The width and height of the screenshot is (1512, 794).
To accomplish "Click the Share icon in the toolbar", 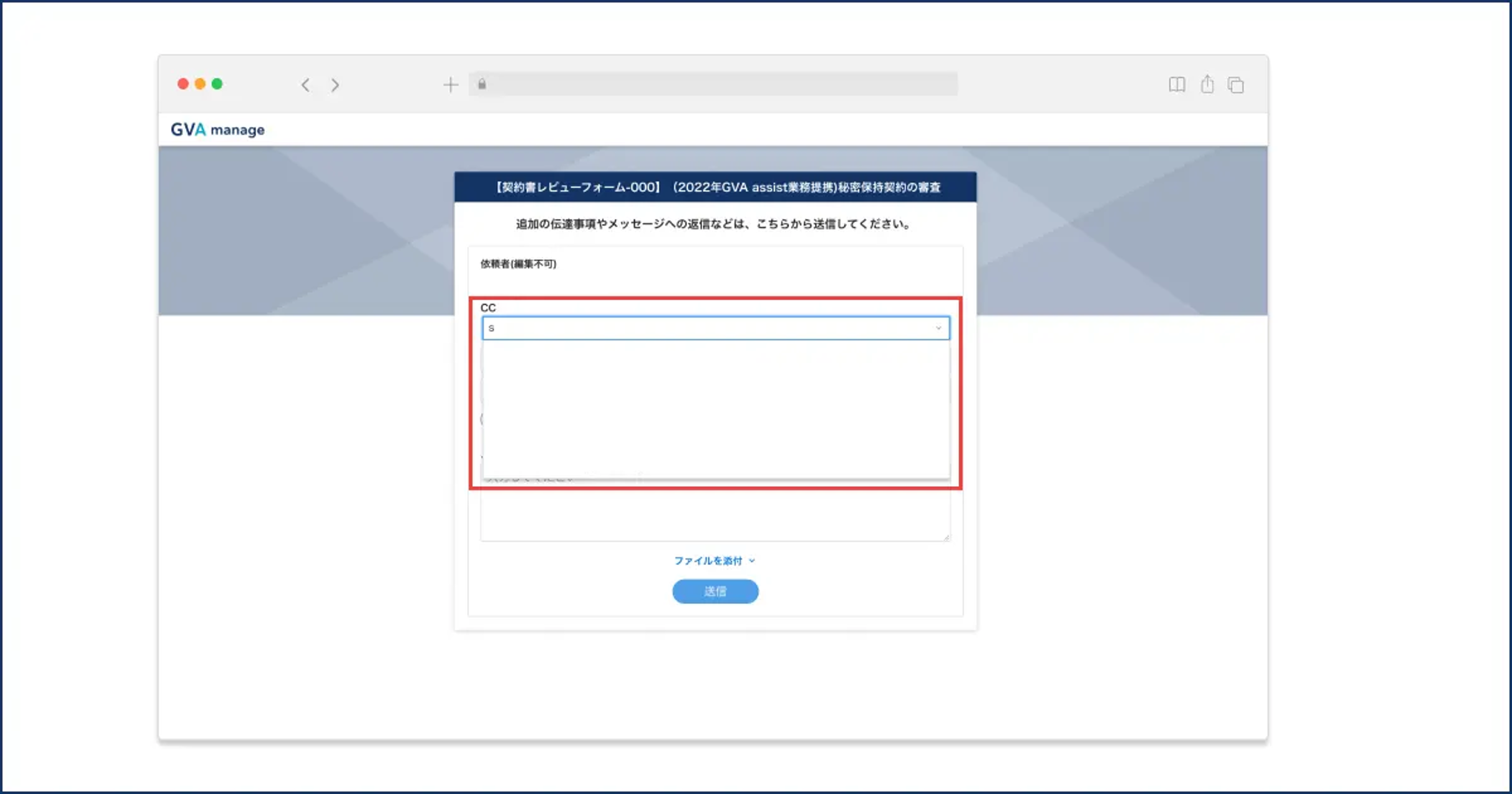I will 1207,85.
